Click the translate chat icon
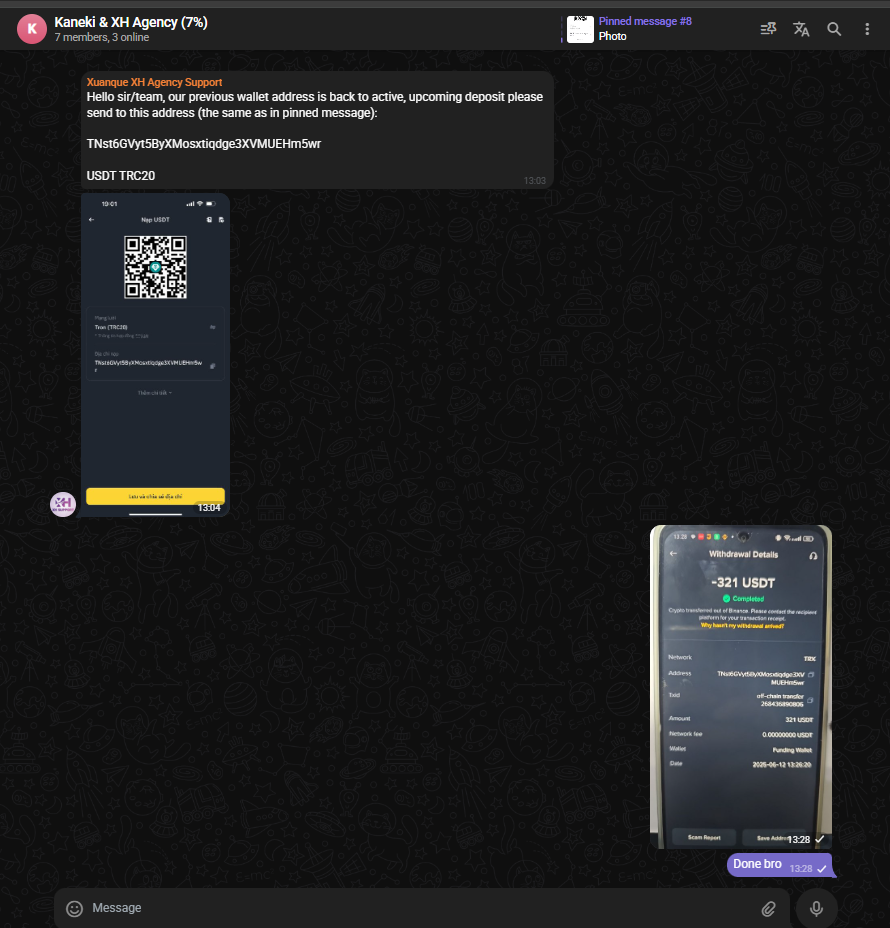This screenshot has height=928, width=890. click(x=801, y=29)
